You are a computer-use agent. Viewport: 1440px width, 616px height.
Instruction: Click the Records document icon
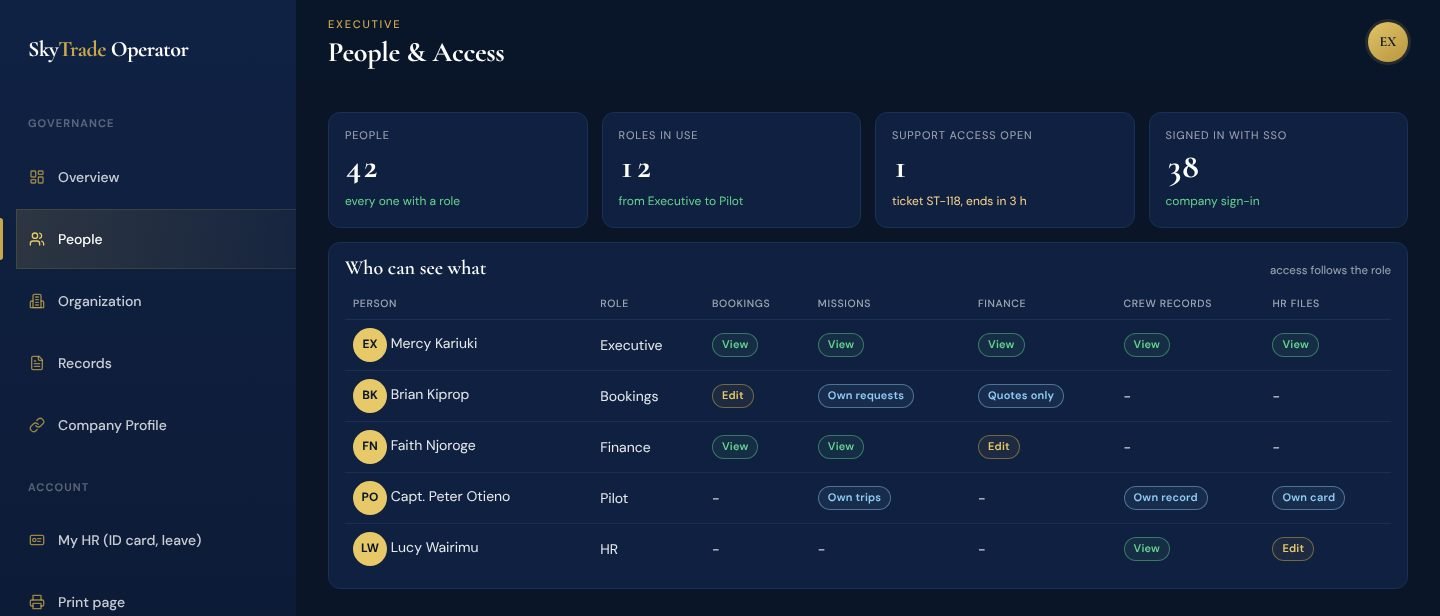pos(37,363)
